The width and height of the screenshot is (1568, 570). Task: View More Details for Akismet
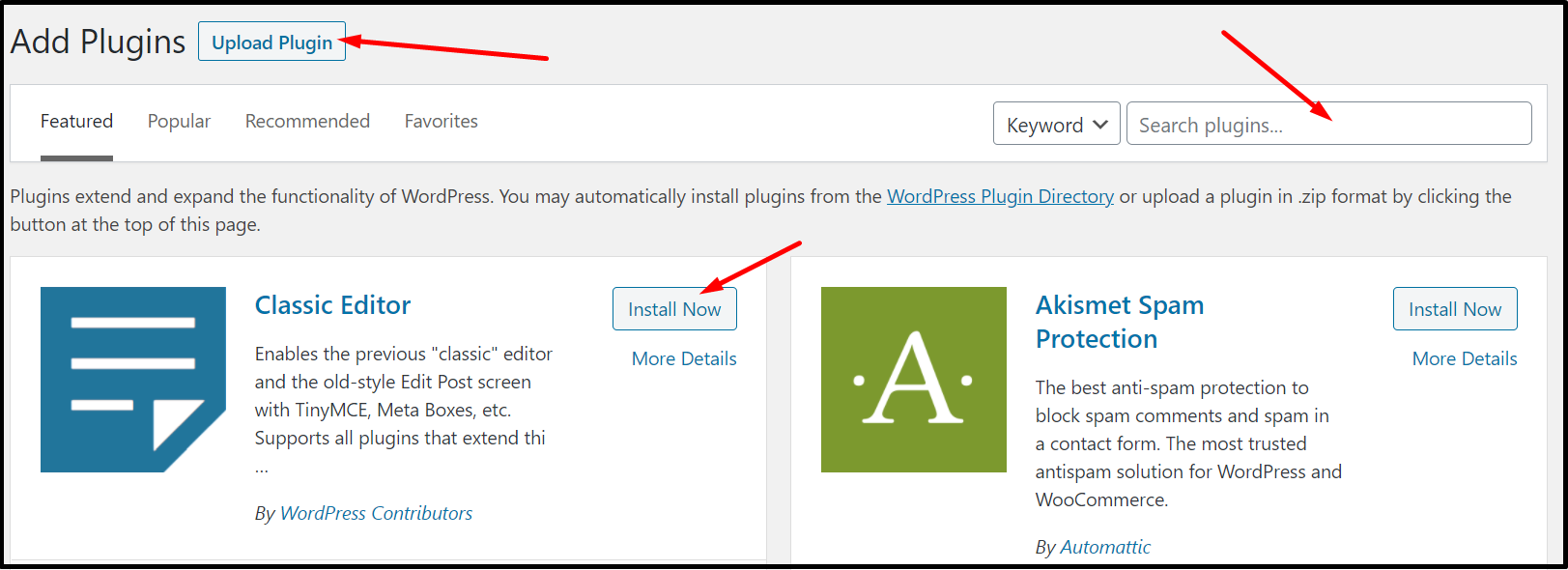(x=1464, y=358)
